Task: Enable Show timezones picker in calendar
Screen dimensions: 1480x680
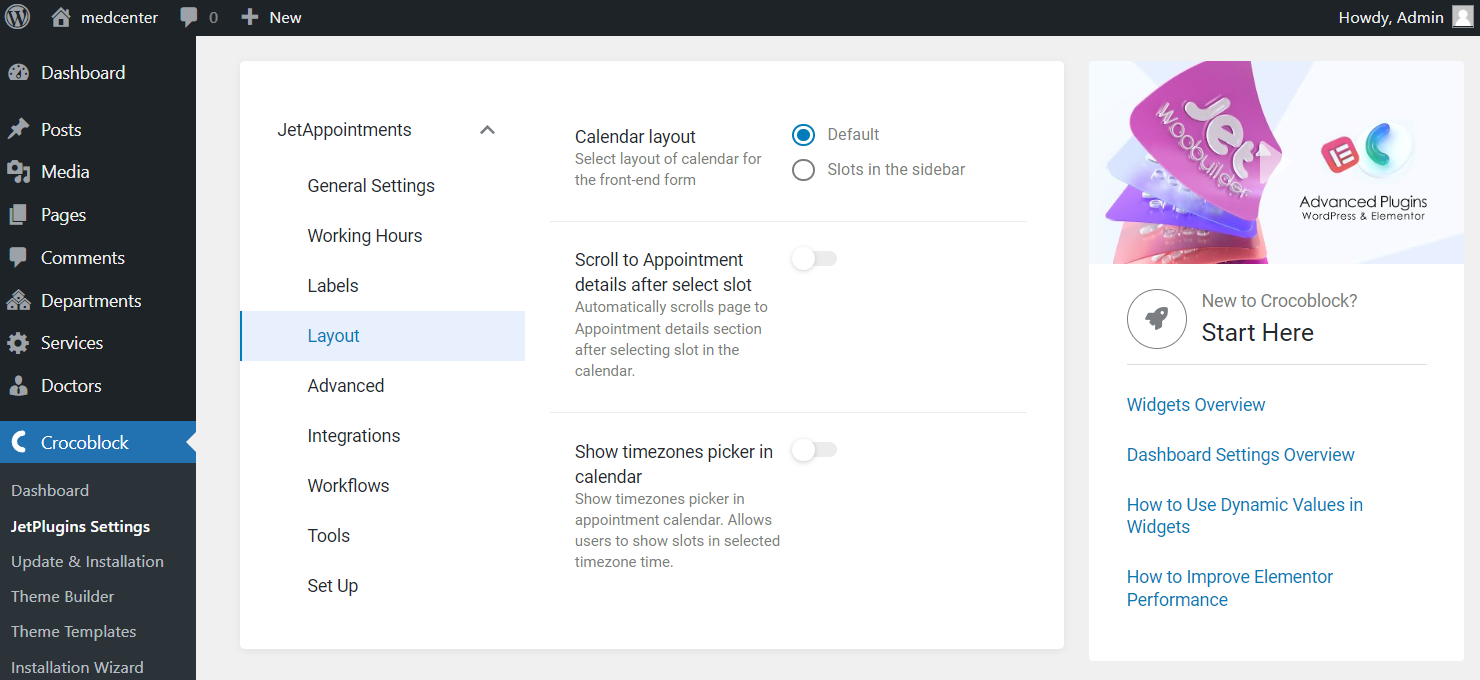Action: 814,450
